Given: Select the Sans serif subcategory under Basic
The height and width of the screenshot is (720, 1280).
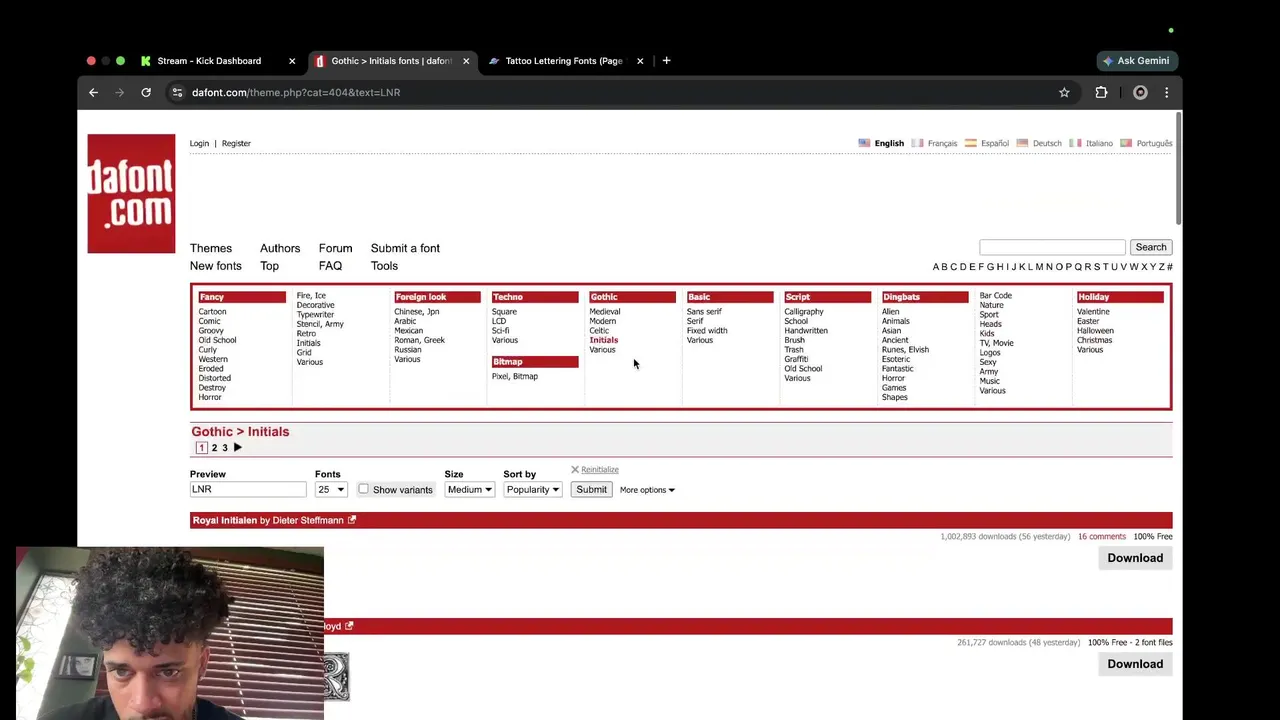Looking at the screenshot, I should click(704, 312).
